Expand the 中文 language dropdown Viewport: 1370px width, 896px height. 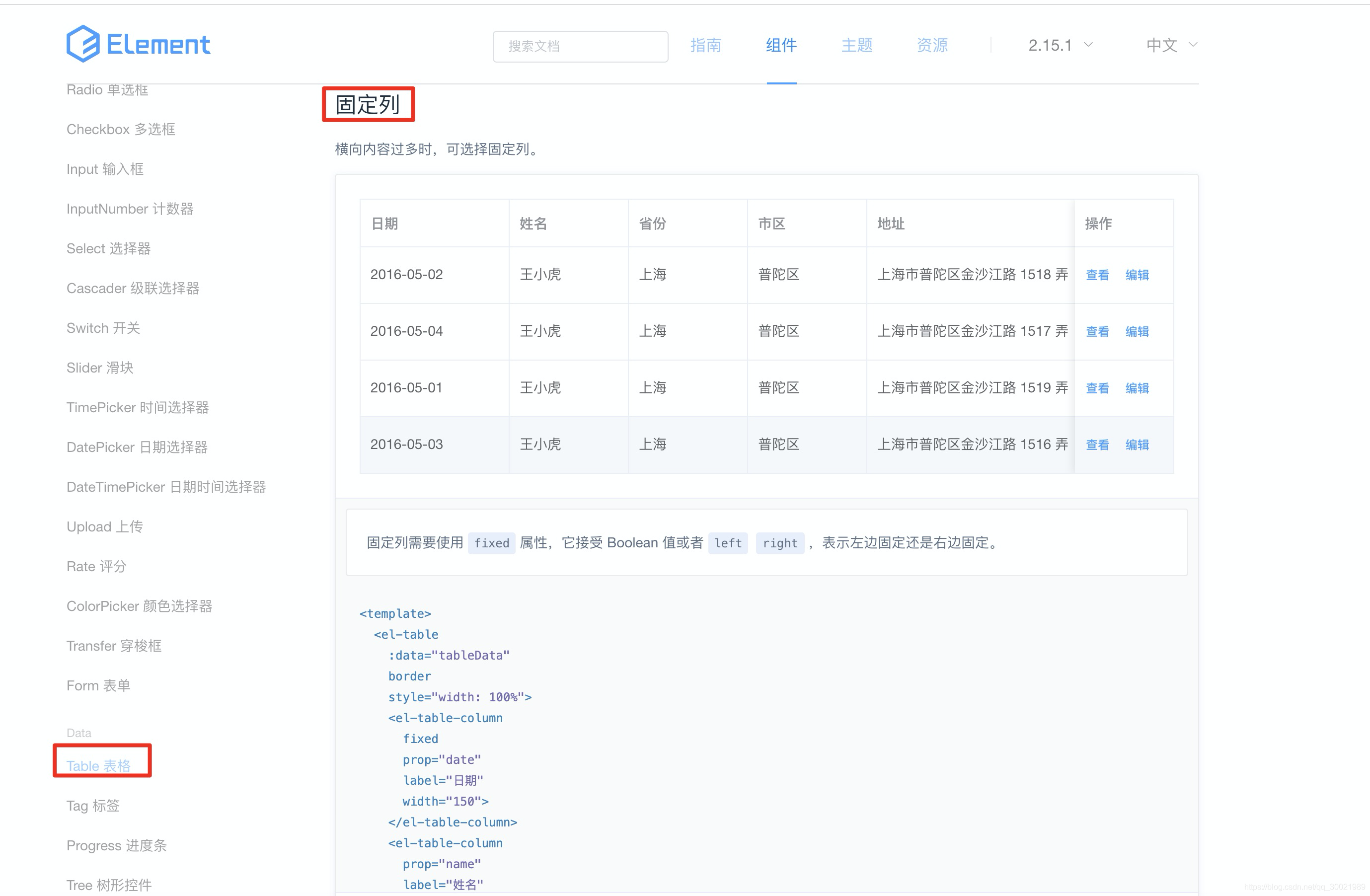[x=1172, y=45]
